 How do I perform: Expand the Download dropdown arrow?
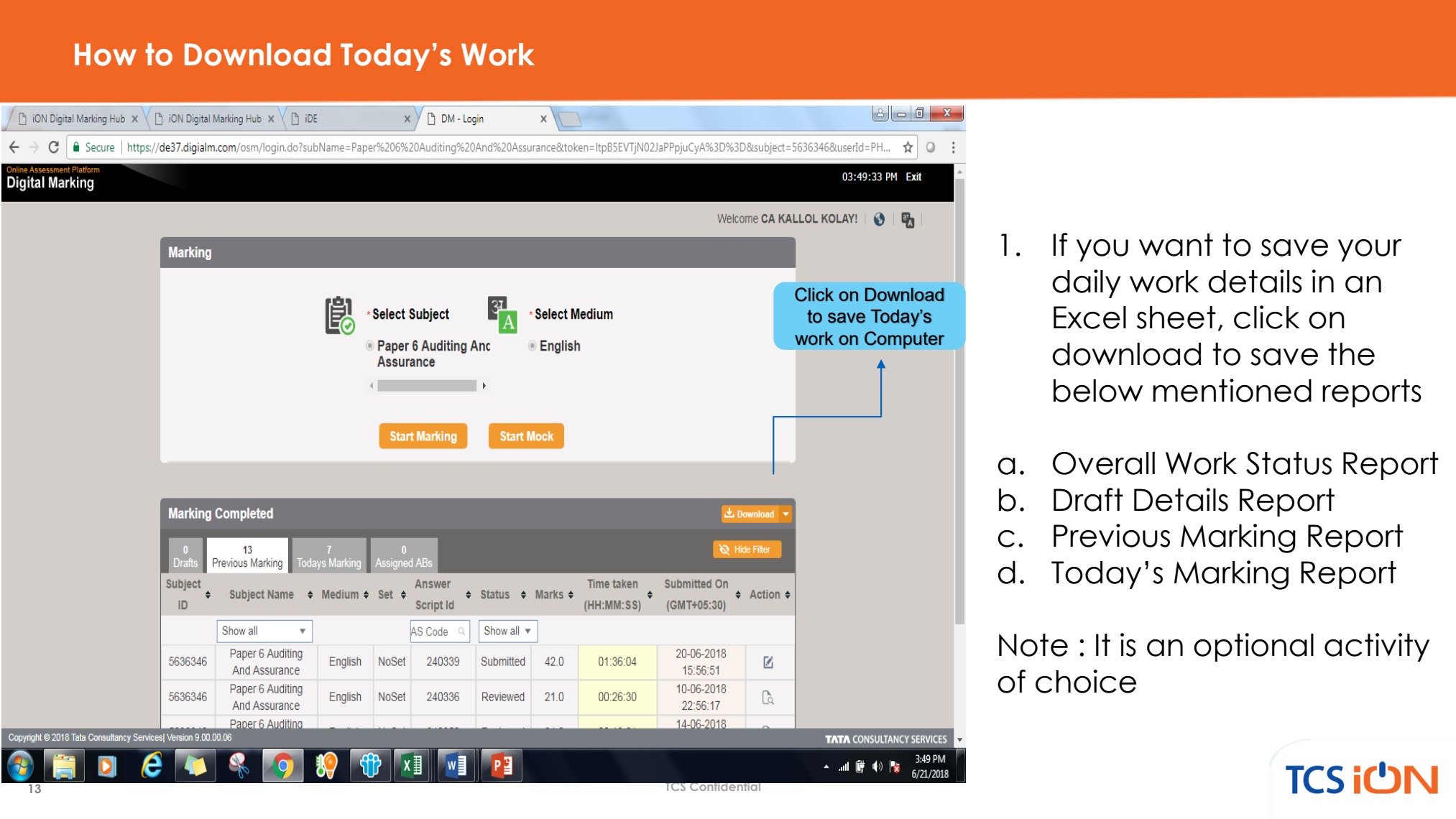coord(786,514)
